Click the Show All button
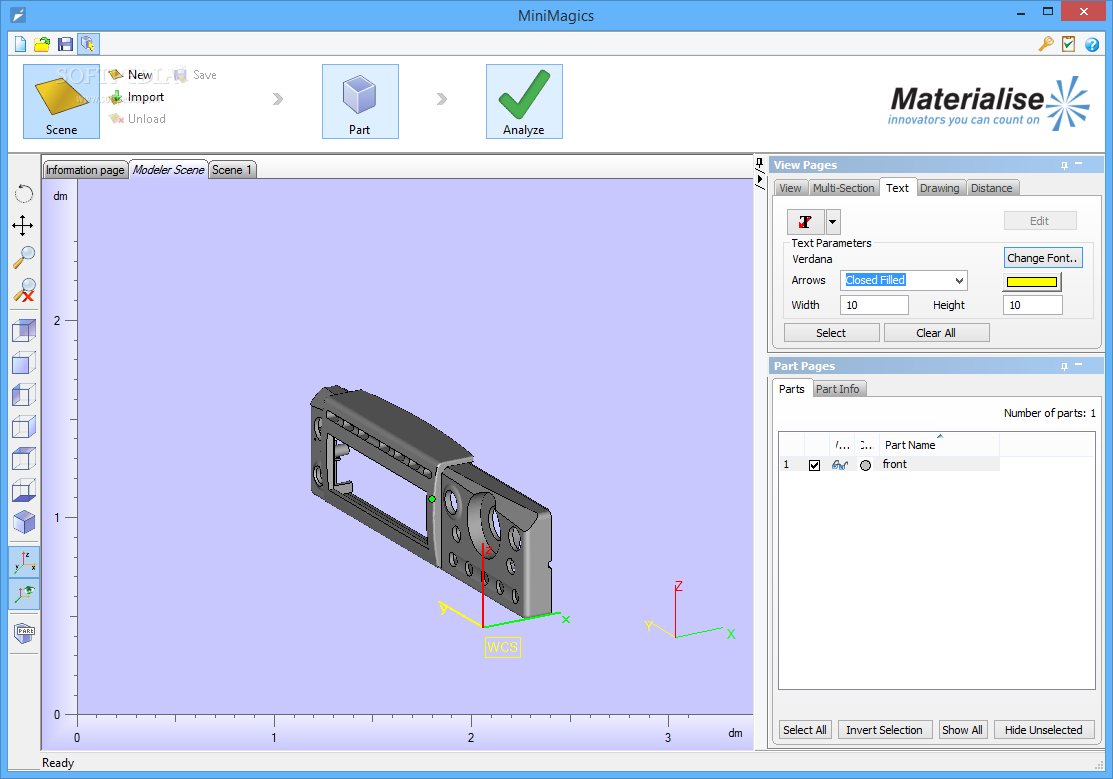Screen dimensions: 1113x779 coord(963,730)
